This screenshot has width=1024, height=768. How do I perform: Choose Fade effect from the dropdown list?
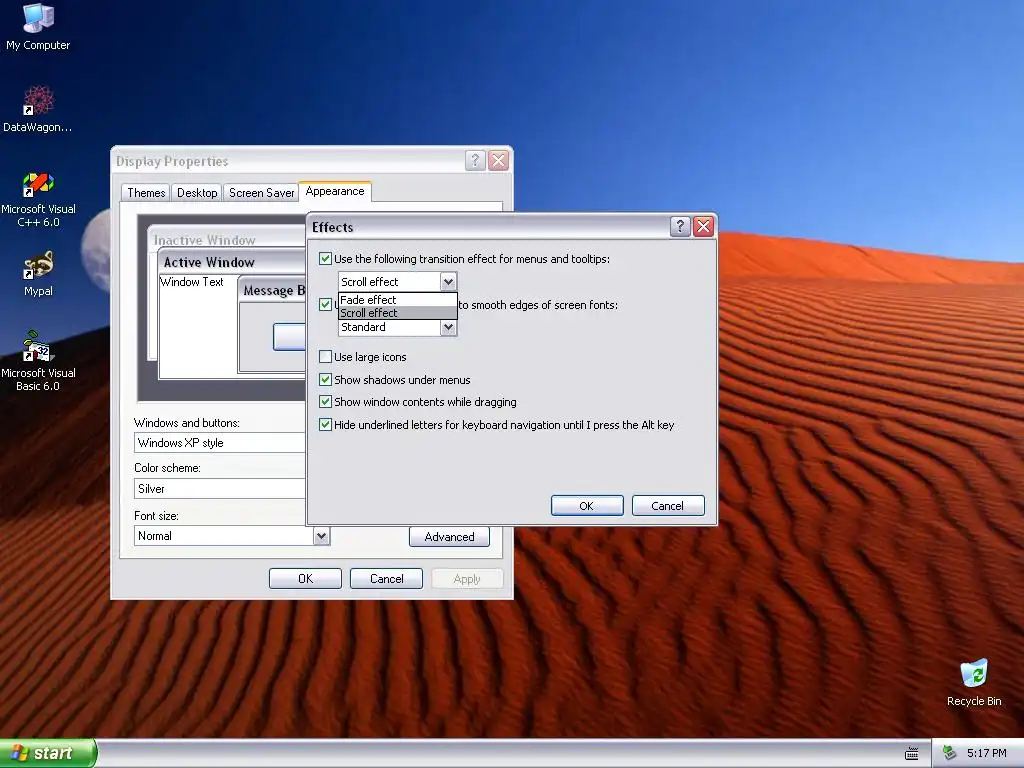pos(398,300)
